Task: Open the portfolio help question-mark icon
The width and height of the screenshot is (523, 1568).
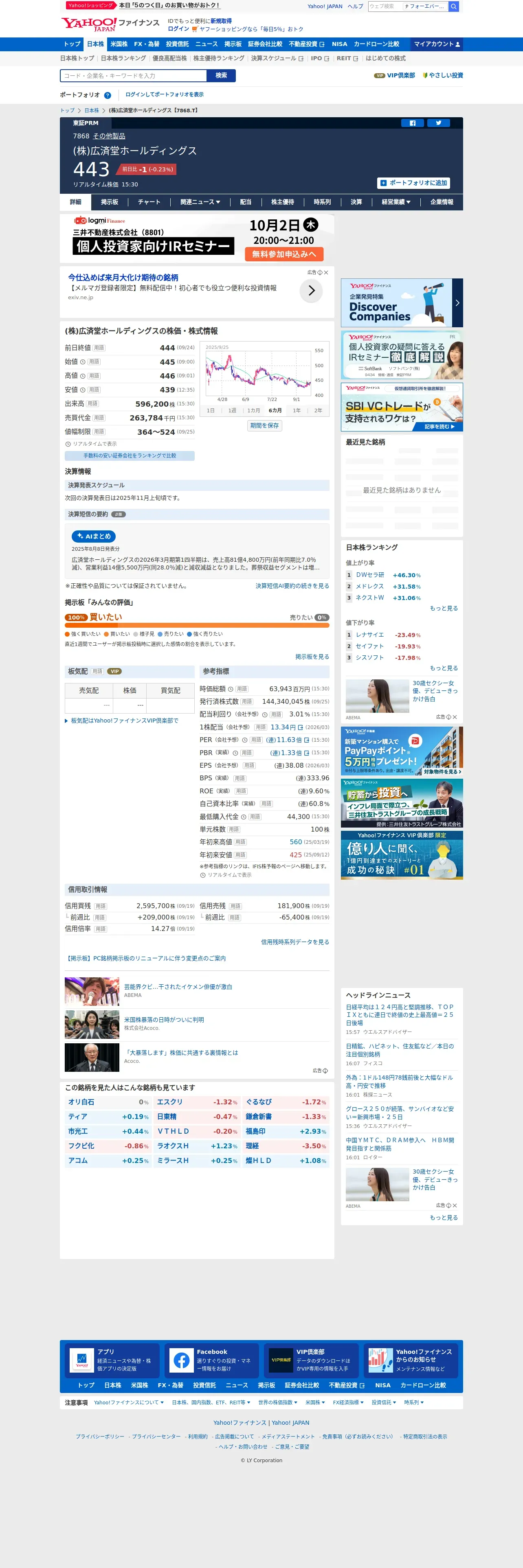Action: [108, 96]
